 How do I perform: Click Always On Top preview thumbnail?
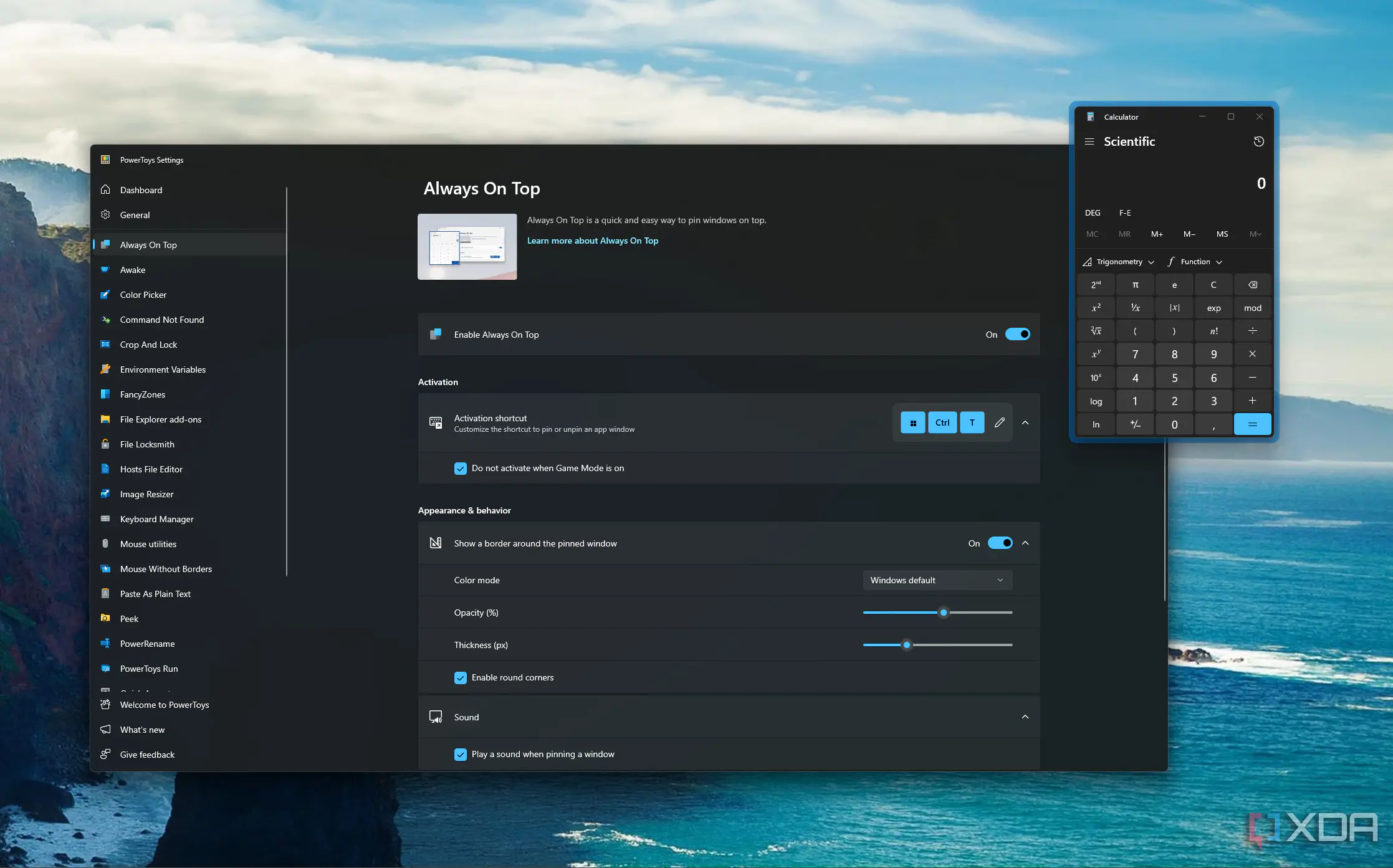click(x=467, y=247)
